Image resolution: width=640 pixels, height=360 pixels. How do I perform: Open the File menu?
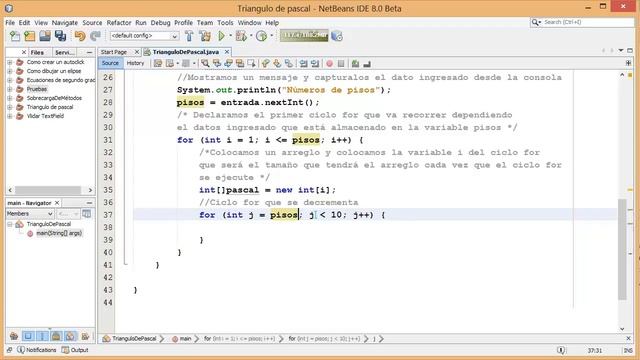click(x=10, y=22)
